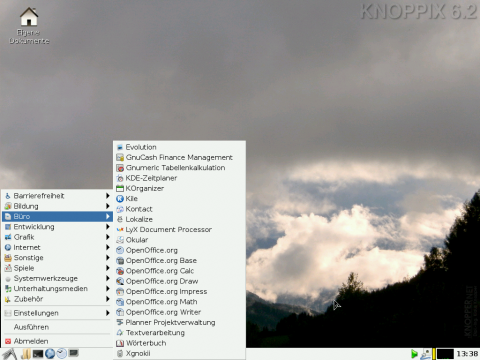This screenshot has width=480, height=360.
Task: Click the monitor icon in the panel
Action: click(x=73, y=353)
